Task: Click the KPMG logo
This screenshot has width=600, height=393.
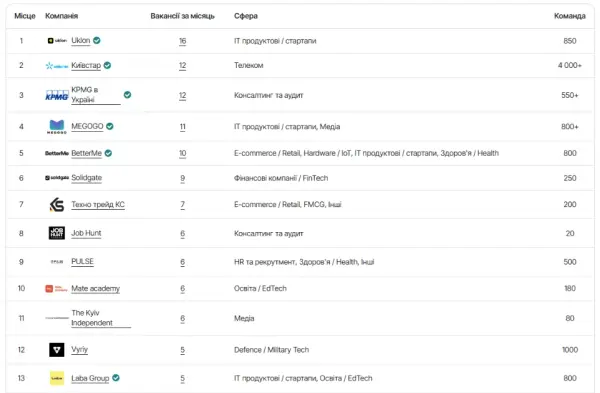Action: tap(57, 95)
